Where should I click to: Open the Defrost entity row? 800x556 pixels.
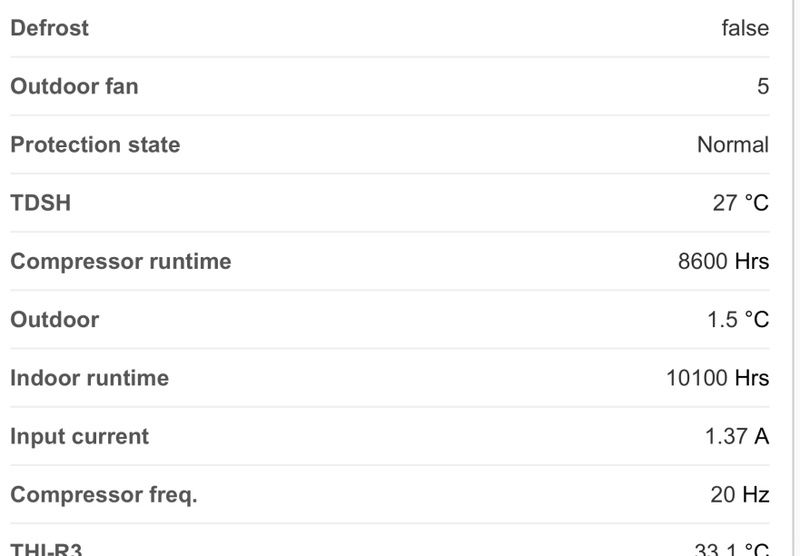tap(50, 28)
